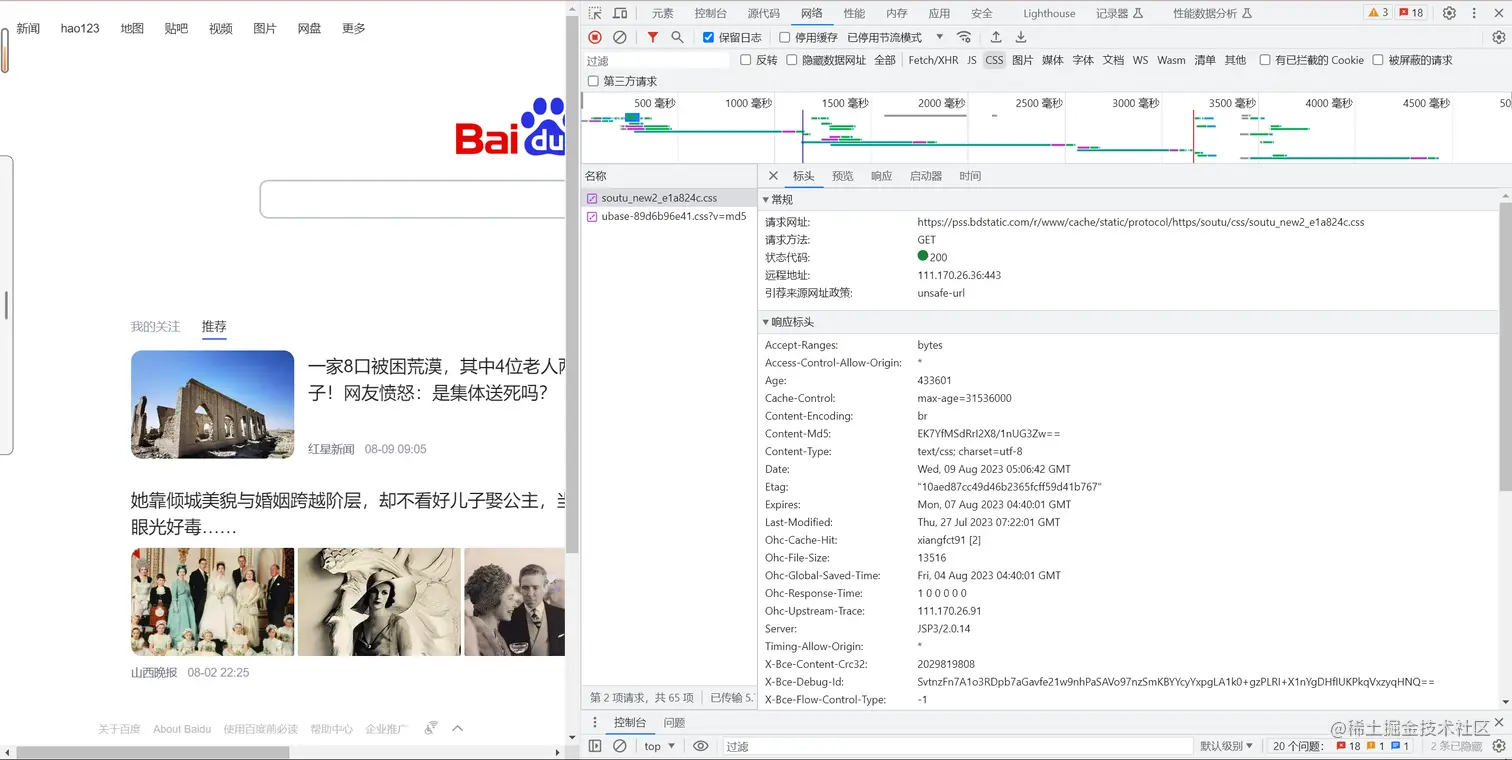Open the 默认级别 log level dropdown
1512x760 pixels.
click(1227, 746)
